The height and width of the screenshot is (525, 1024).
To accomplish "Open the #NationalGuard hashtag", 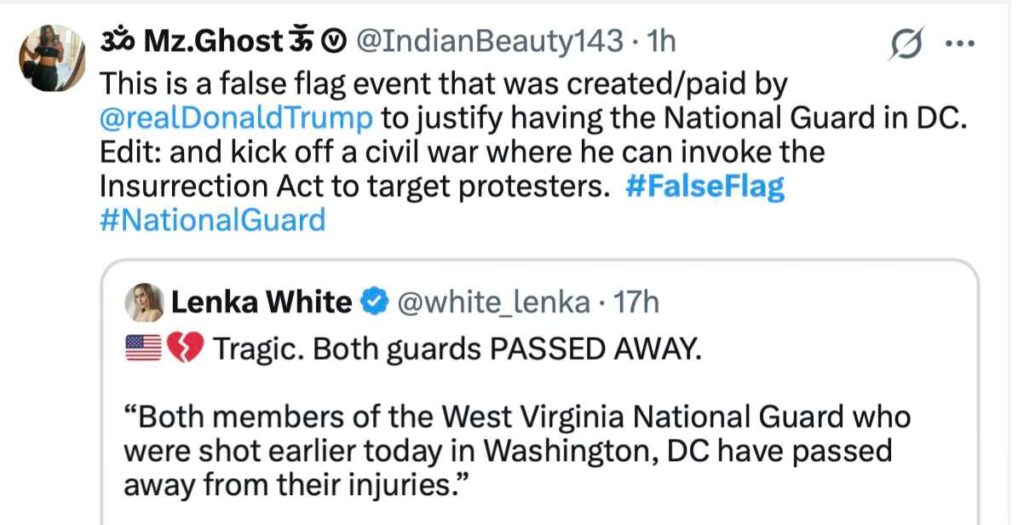I will pyautogui.click(x=213, y=220).
